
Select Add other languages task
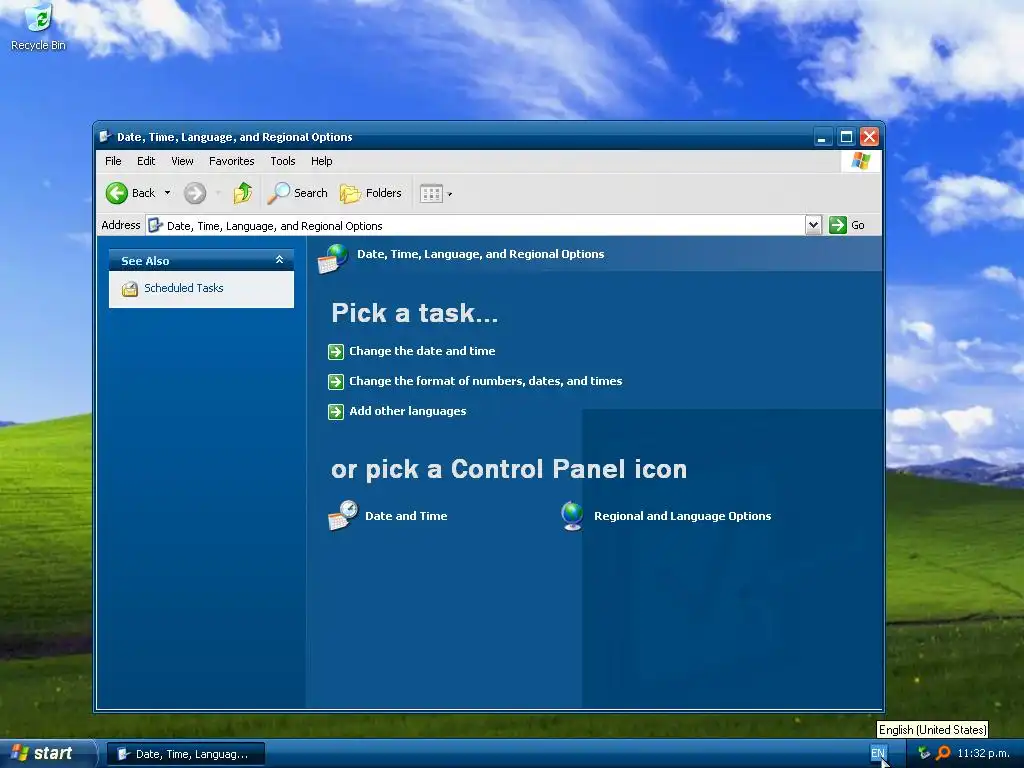tap(408, 411)
